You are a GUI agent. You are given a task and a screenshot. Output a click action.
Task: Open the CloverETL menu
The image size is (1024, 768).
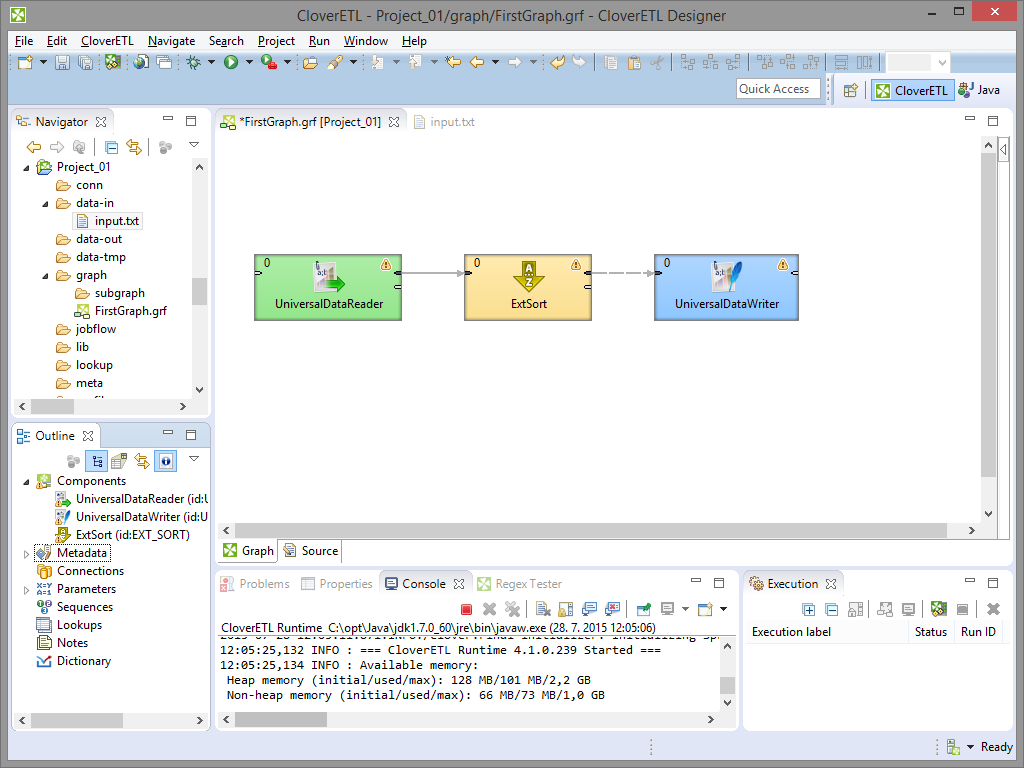pos(106,41)
